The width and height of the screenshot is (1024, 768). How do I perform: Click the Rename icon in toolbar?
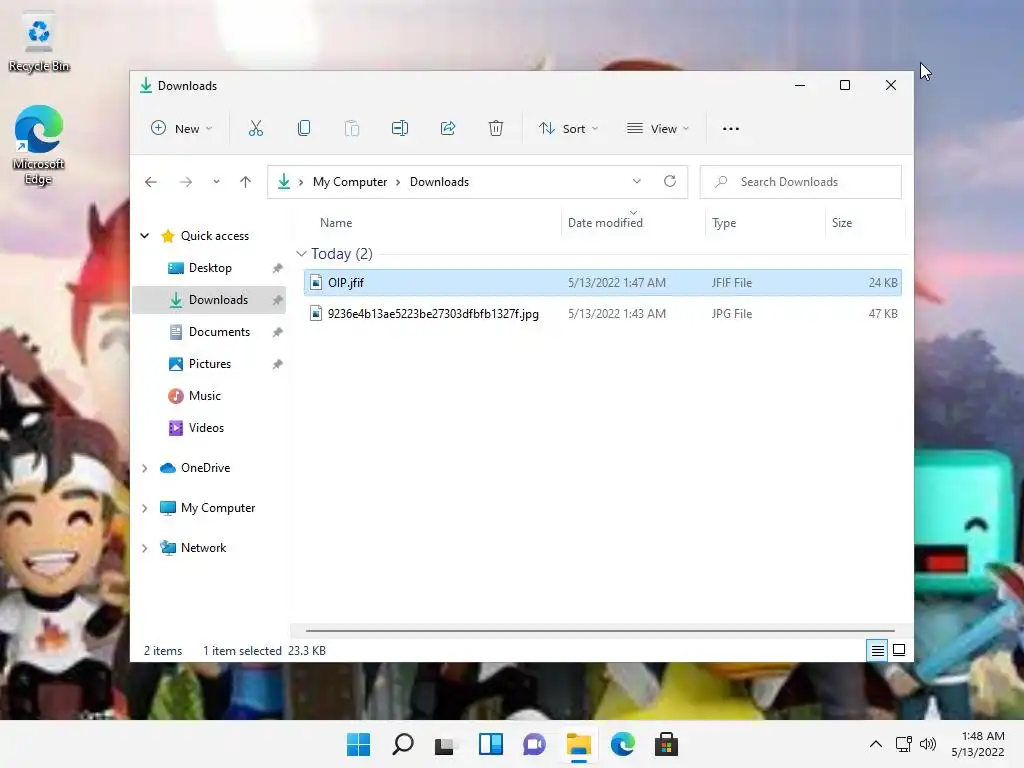[x=400, y=129]
